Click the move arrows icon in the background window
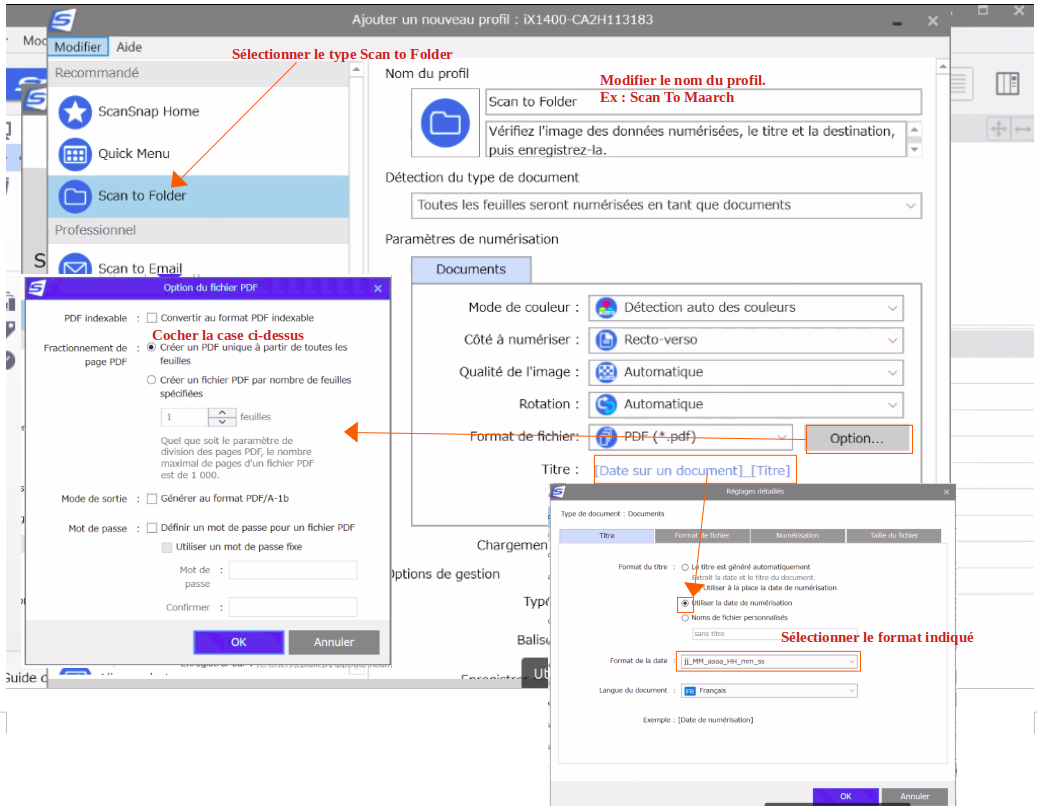 pyautogui.click(x=998, y=129)
